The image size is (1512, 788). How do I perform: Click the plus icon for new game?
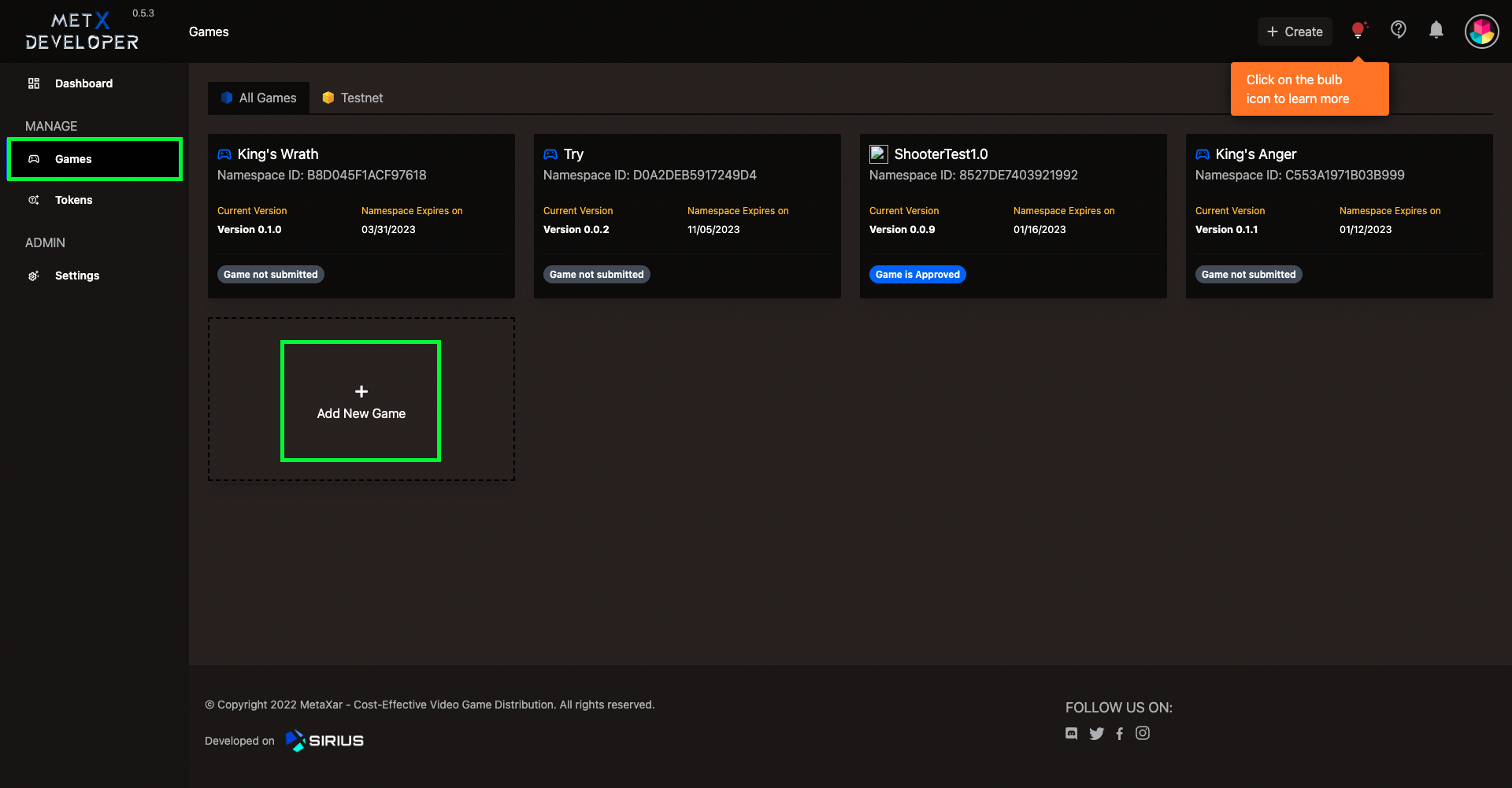361,391
